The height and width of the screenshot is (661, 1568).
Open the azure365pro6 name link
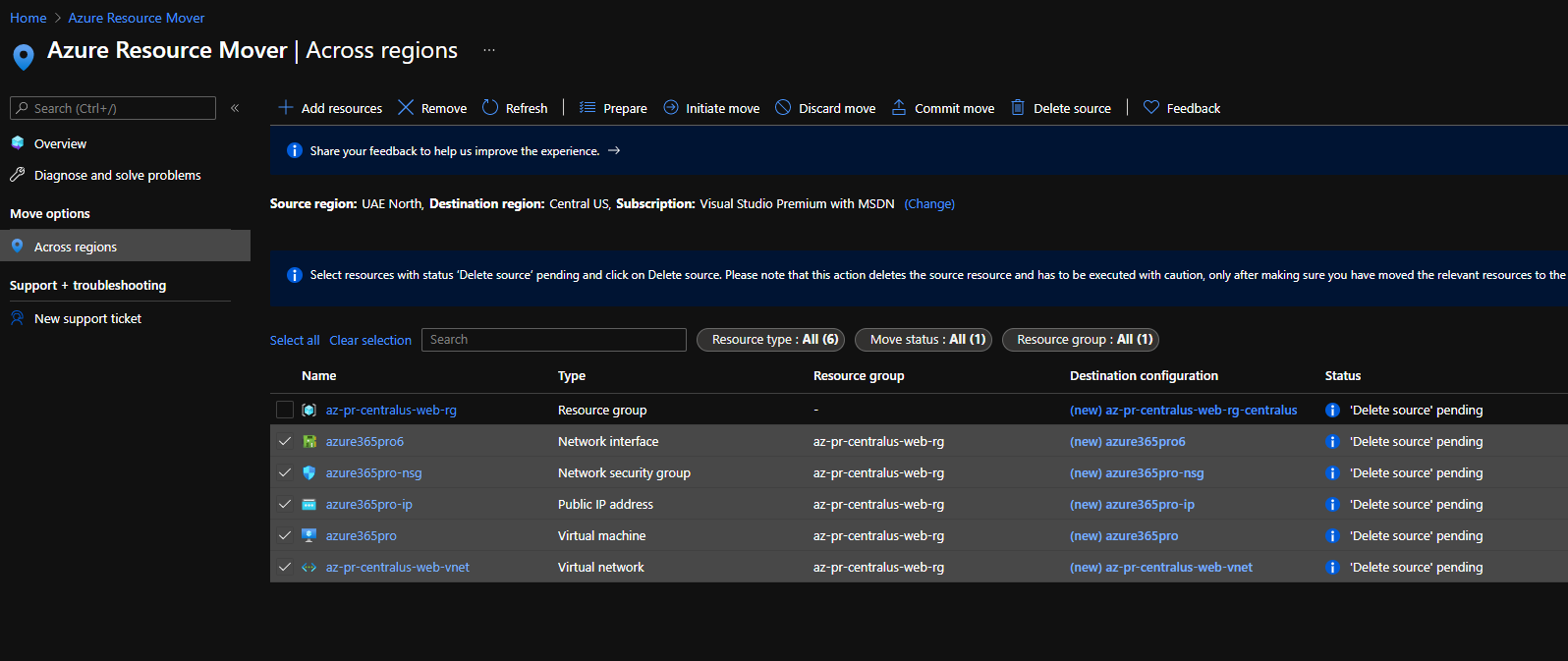(x=364, y=441)
